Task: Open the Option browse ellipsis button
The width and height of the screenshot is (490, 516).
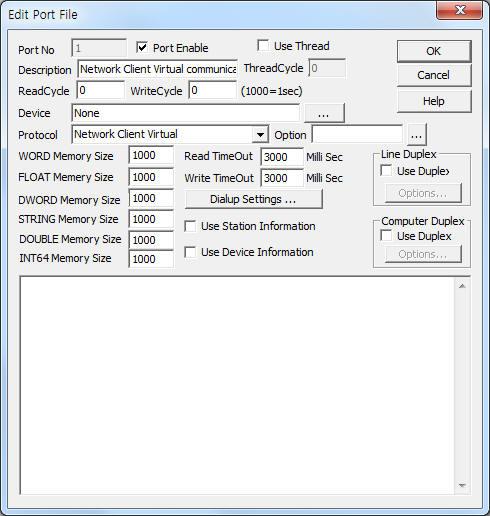Action: point(416,135)
